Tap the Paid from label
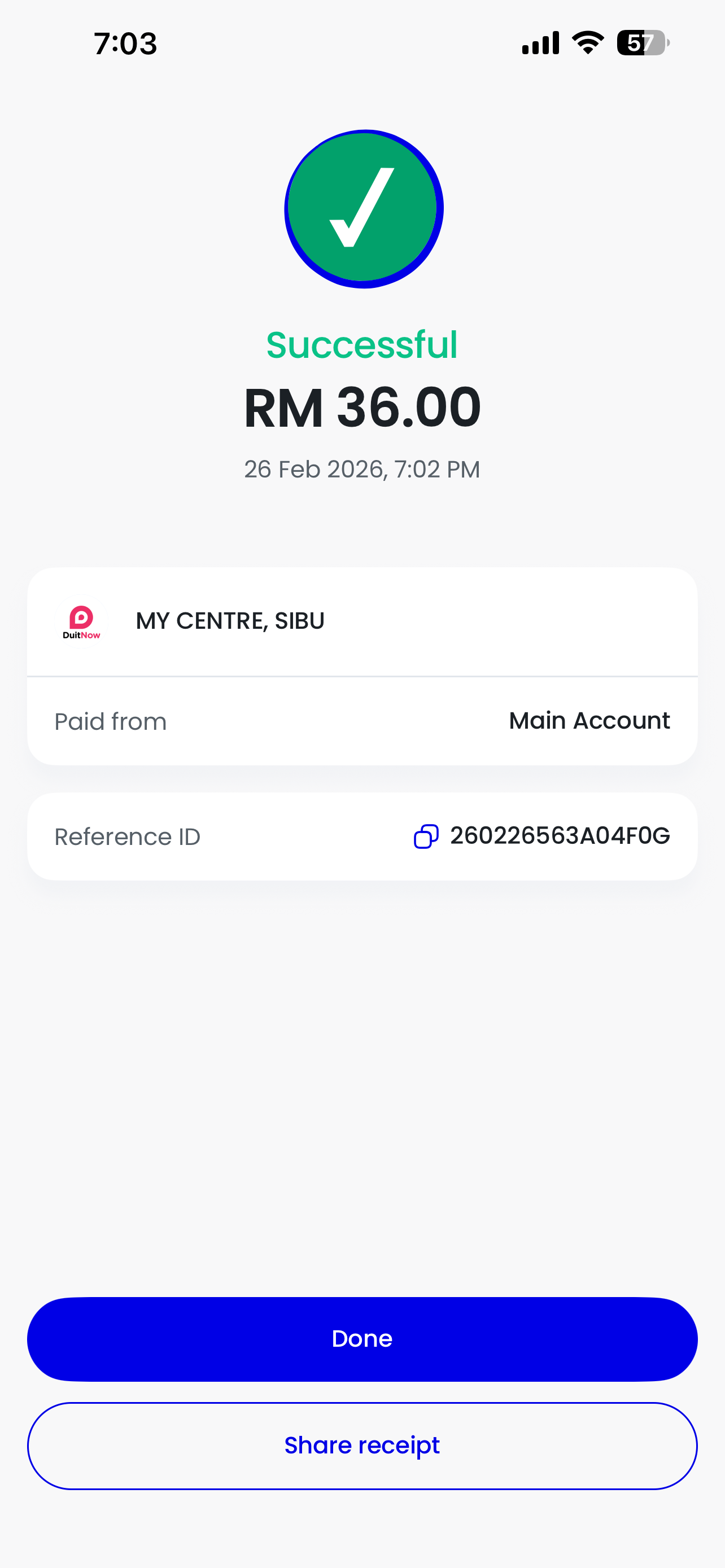The image size is (725, 1568). point(110,722)
